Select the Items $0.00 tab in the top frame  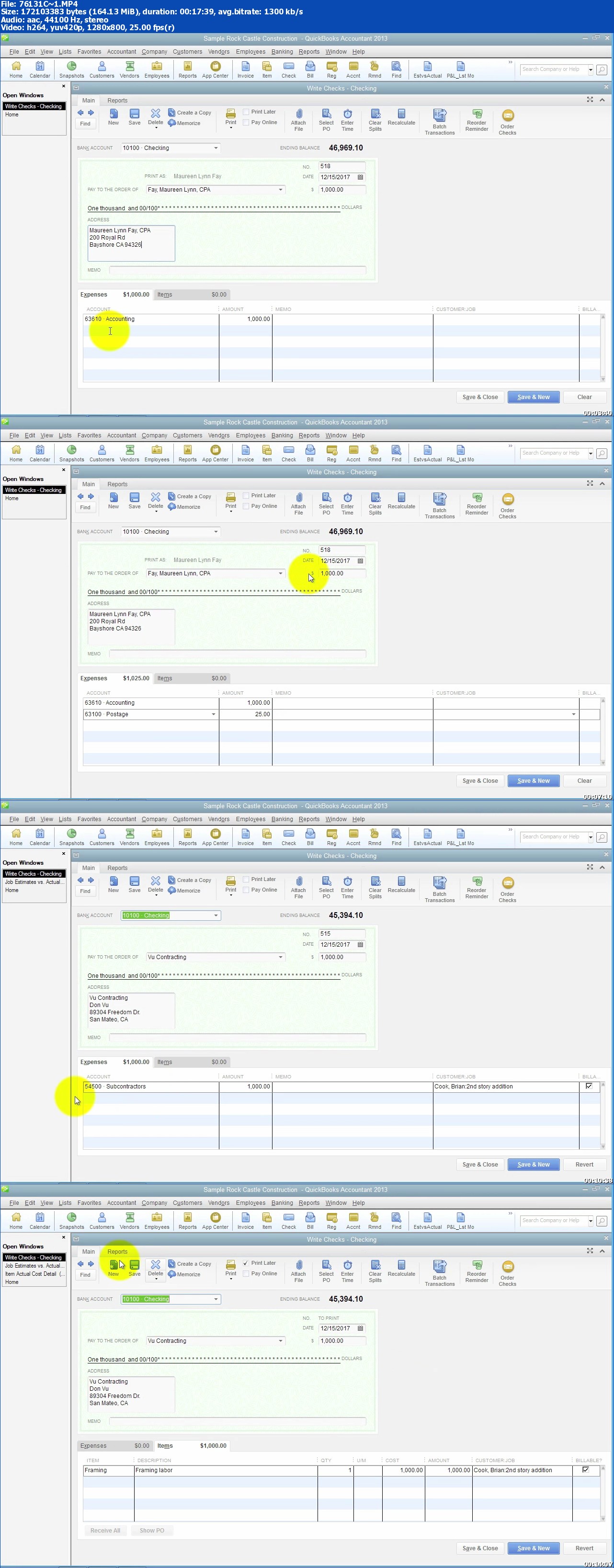192,295
